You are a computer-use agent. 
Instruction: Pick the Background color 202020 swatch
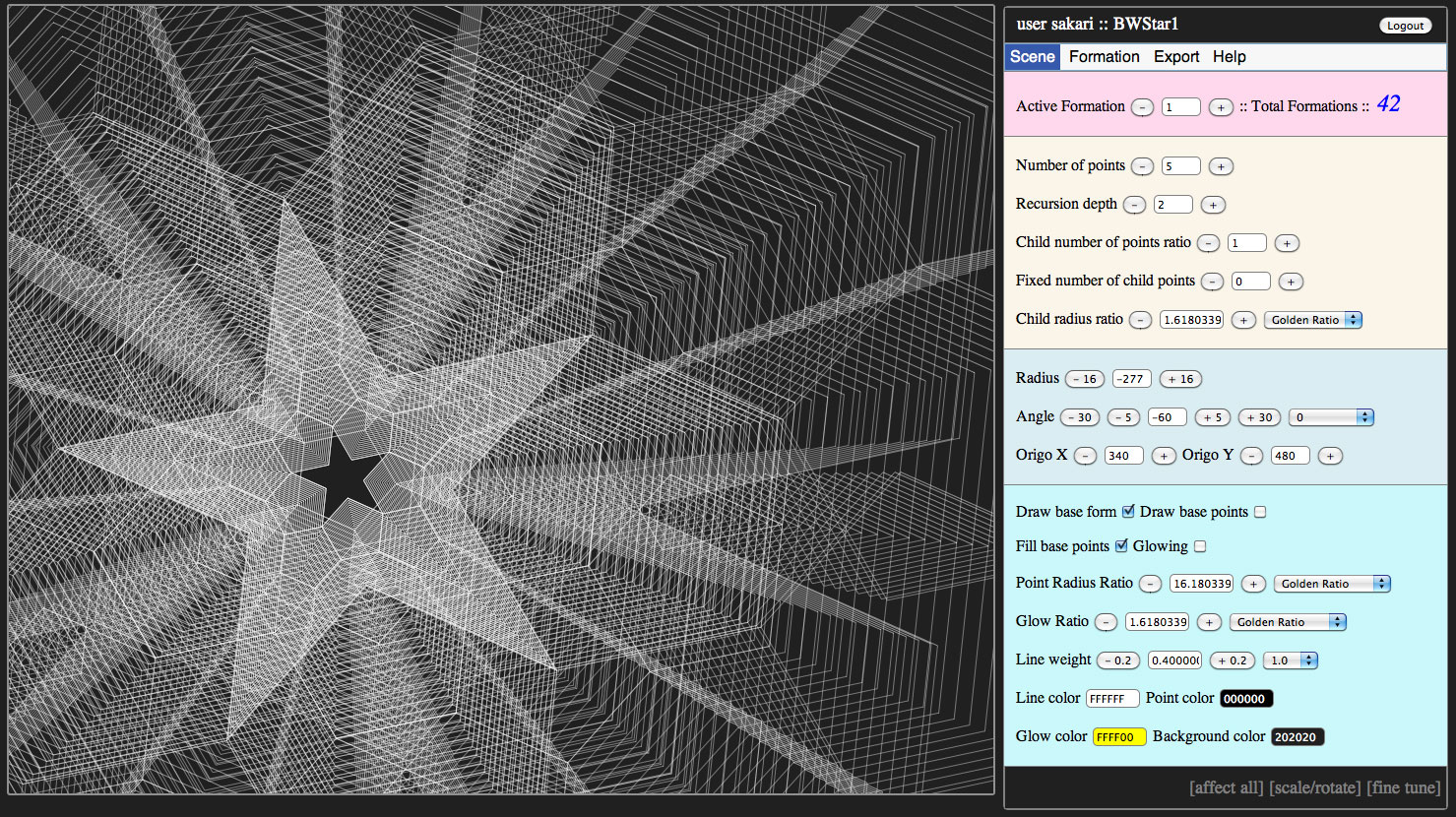coord(1298,737)
